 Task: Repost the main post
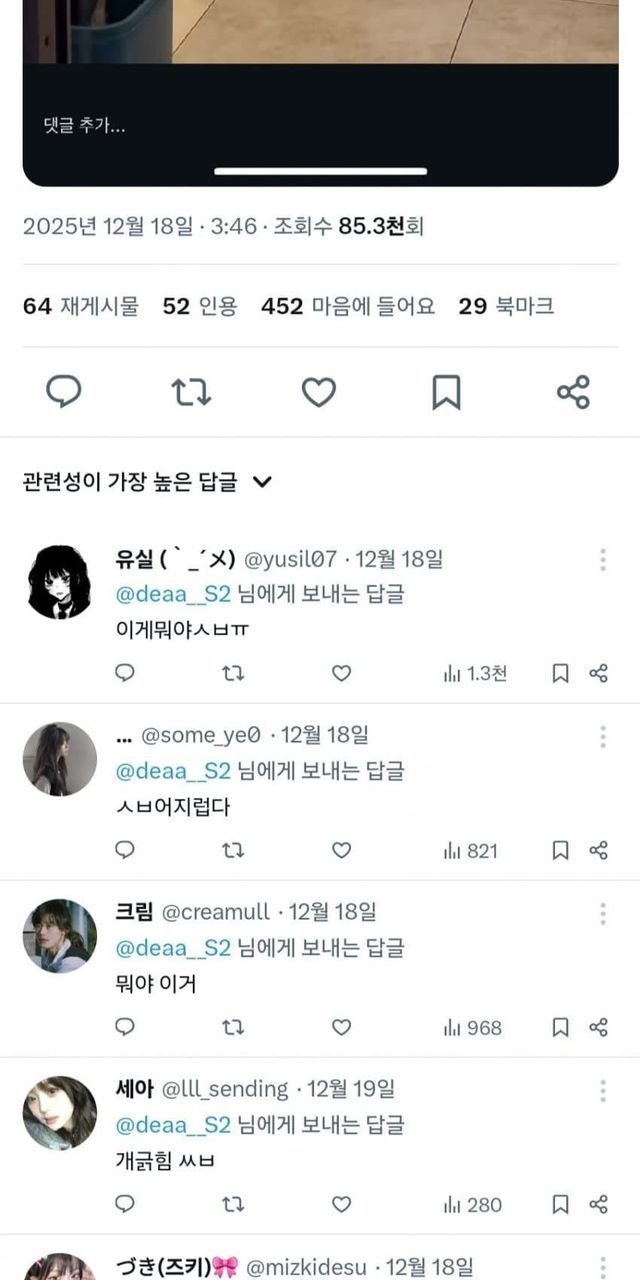pos(191,392)
